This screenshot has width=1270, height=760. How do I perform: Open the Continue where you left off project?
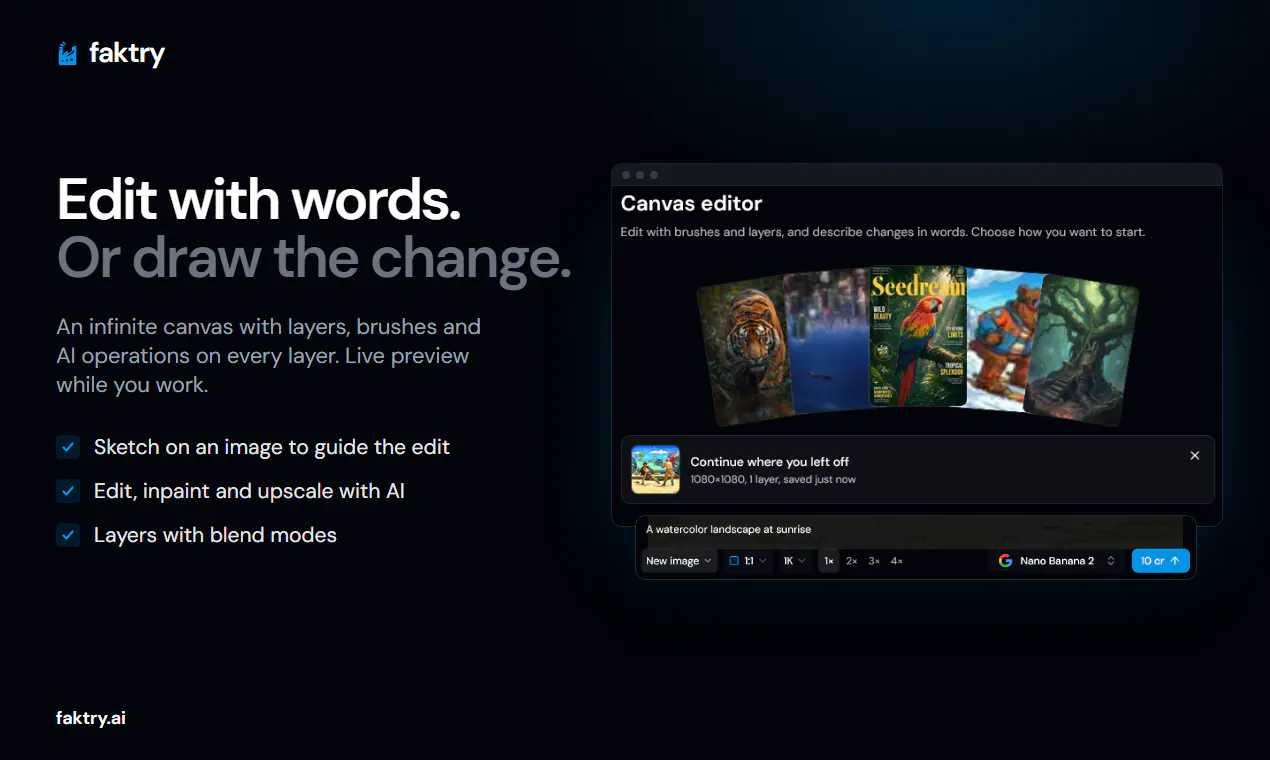pyautogui.click(x=917, y=469)
